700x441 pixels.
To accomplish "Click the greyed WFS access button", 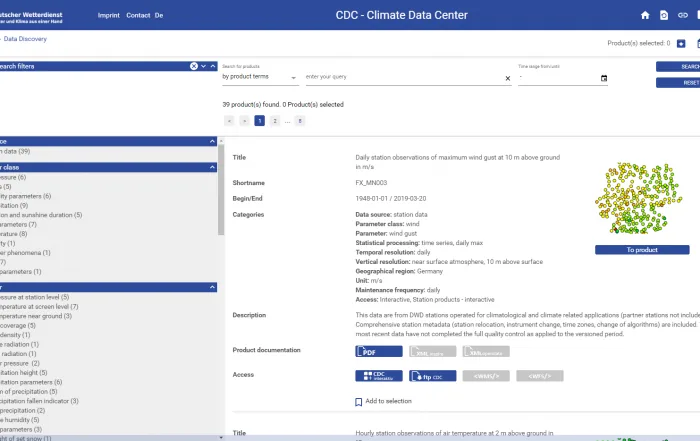I will click(540, 376).
